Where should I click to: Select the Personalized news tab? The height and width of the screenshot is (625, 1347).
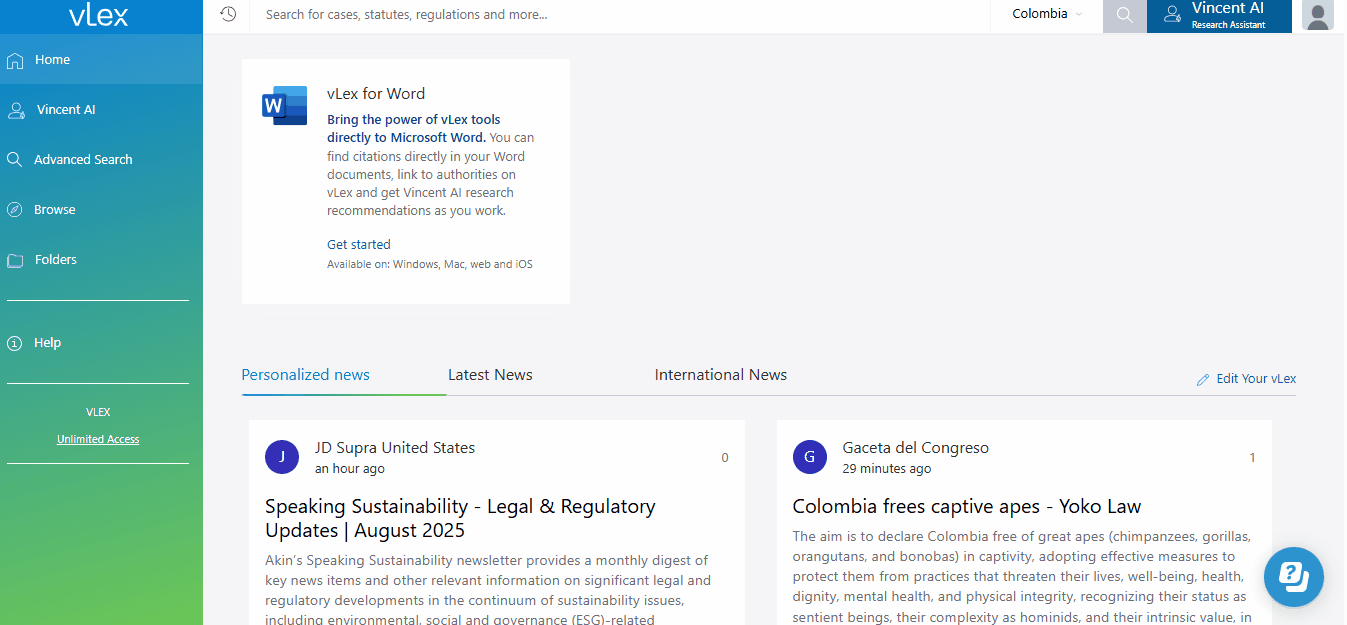306,375
